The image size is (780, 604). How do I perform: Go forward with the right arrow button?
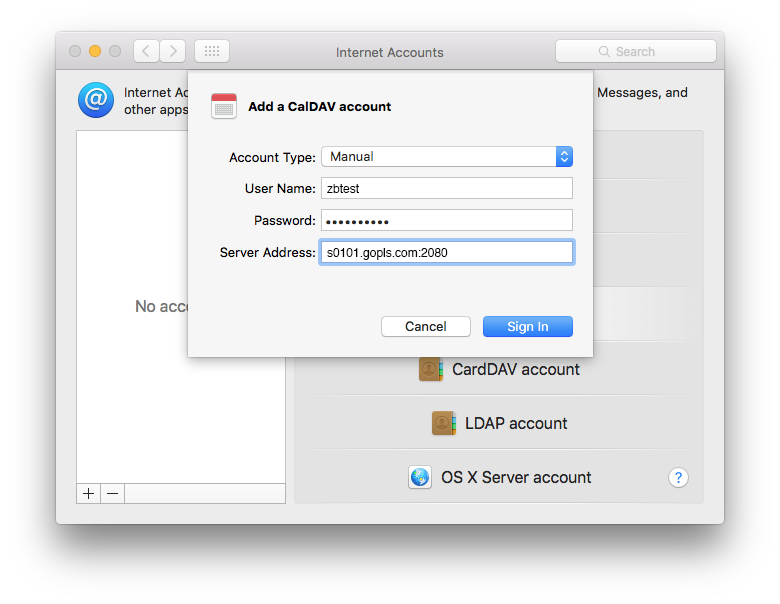coord(173,51)
